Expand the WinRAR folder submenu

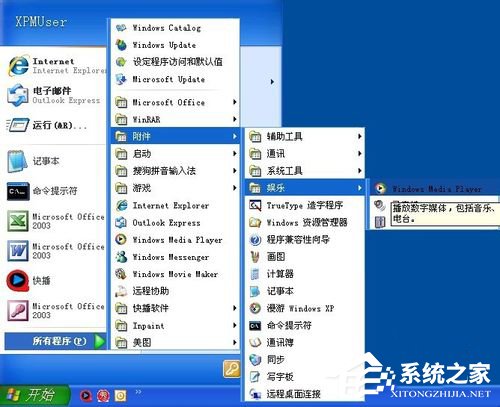[x=175, y=119]
